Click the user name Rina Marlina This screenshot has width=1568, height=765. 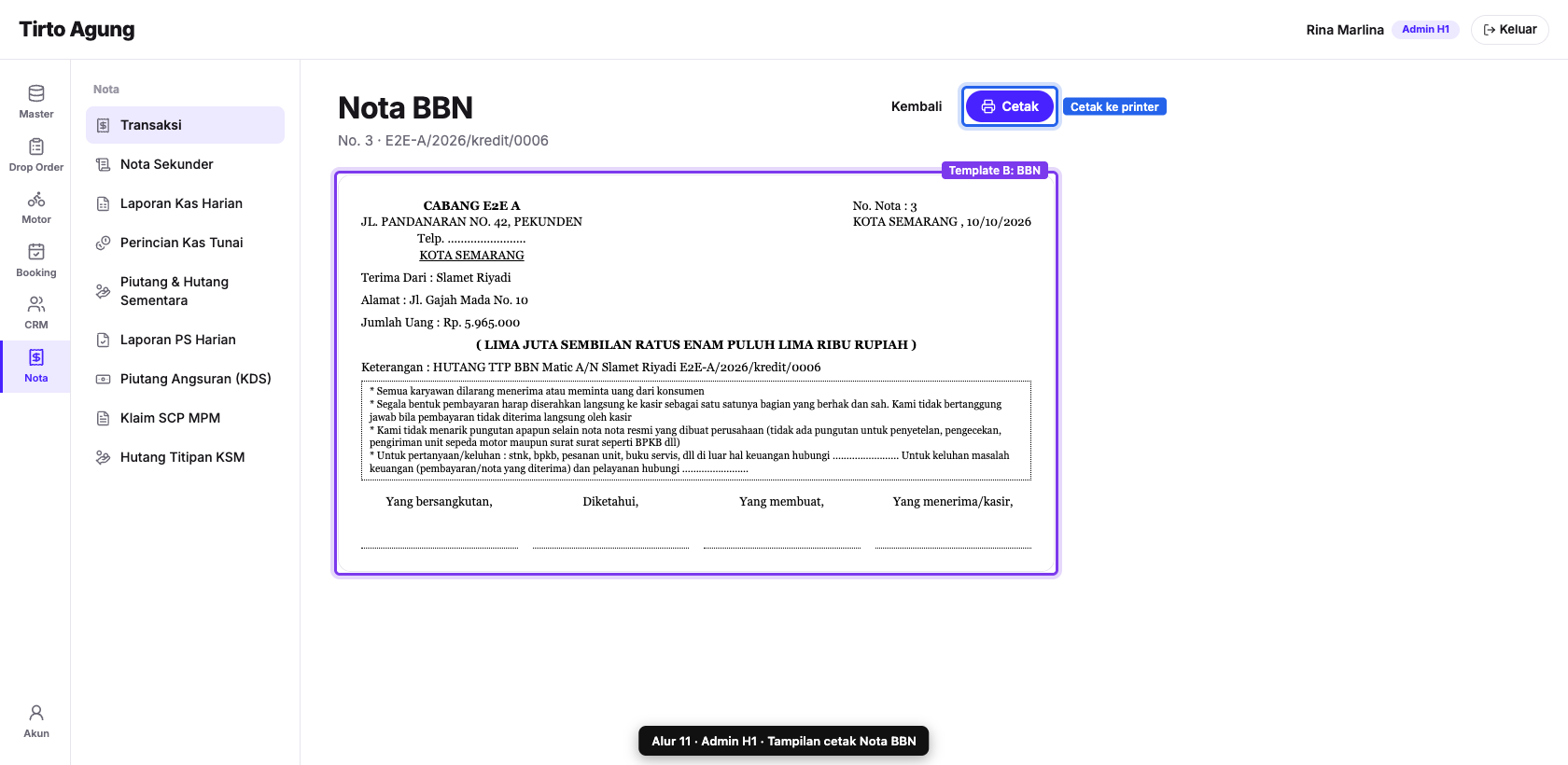click(1345, 30)
